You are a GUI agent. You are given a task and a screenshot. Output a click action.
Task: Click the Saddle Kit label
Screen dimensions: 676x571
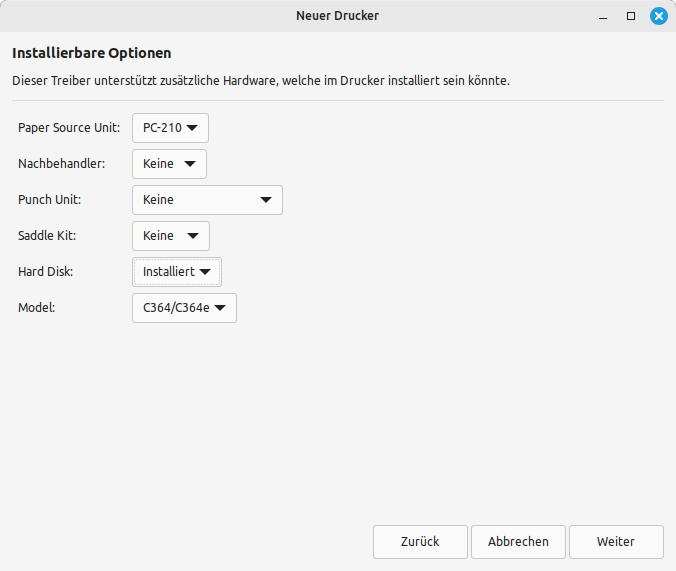click(x=47, y=236)
